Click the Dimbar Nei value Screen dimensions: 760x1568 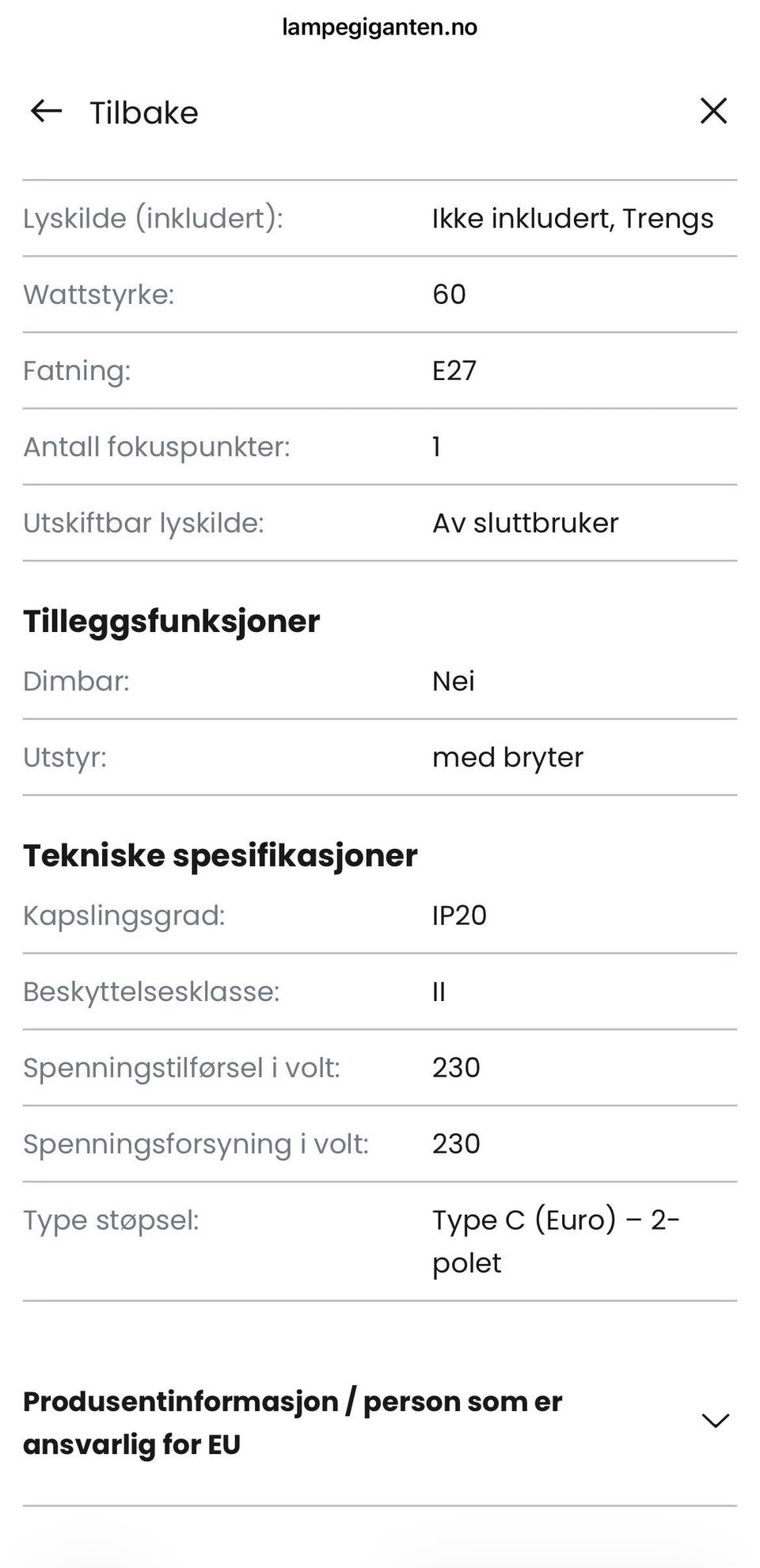(x=454, y=681)
